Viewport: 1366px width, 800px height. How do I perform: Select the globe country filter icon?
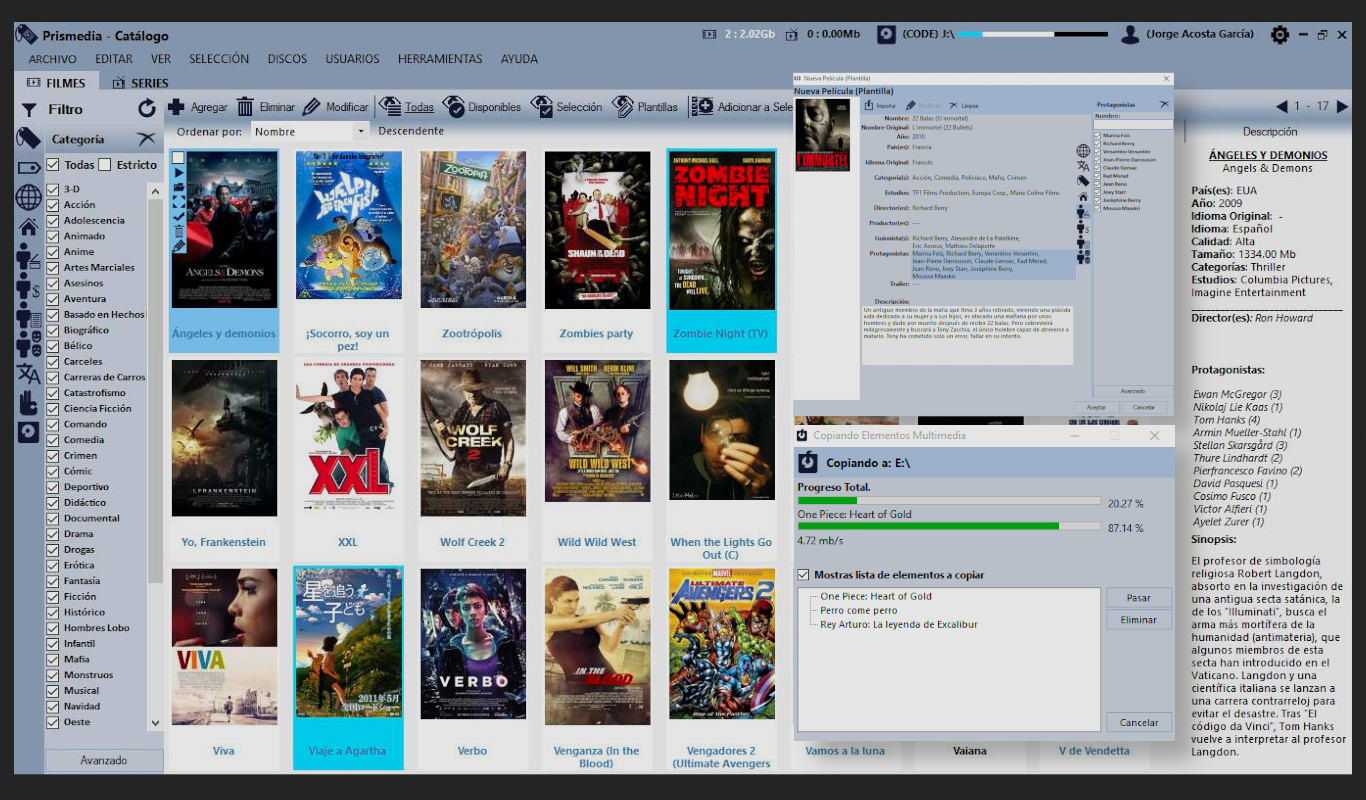(x=28, y=197)
